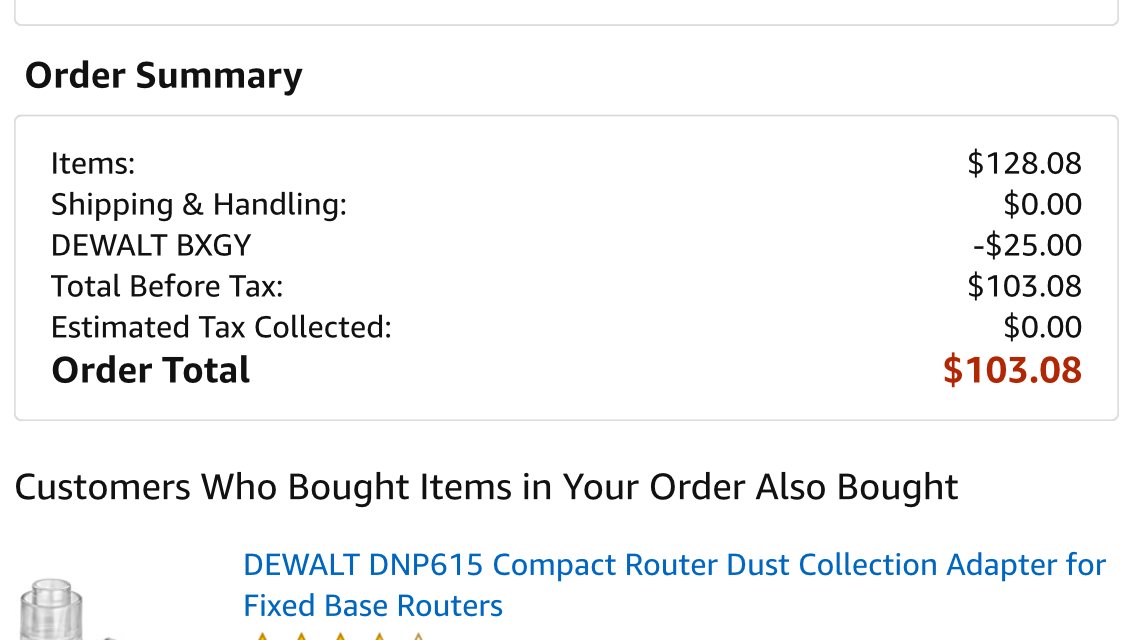Open the DEWALT DNP615 Dust Collection Adapter link

[x=674, y=585]
